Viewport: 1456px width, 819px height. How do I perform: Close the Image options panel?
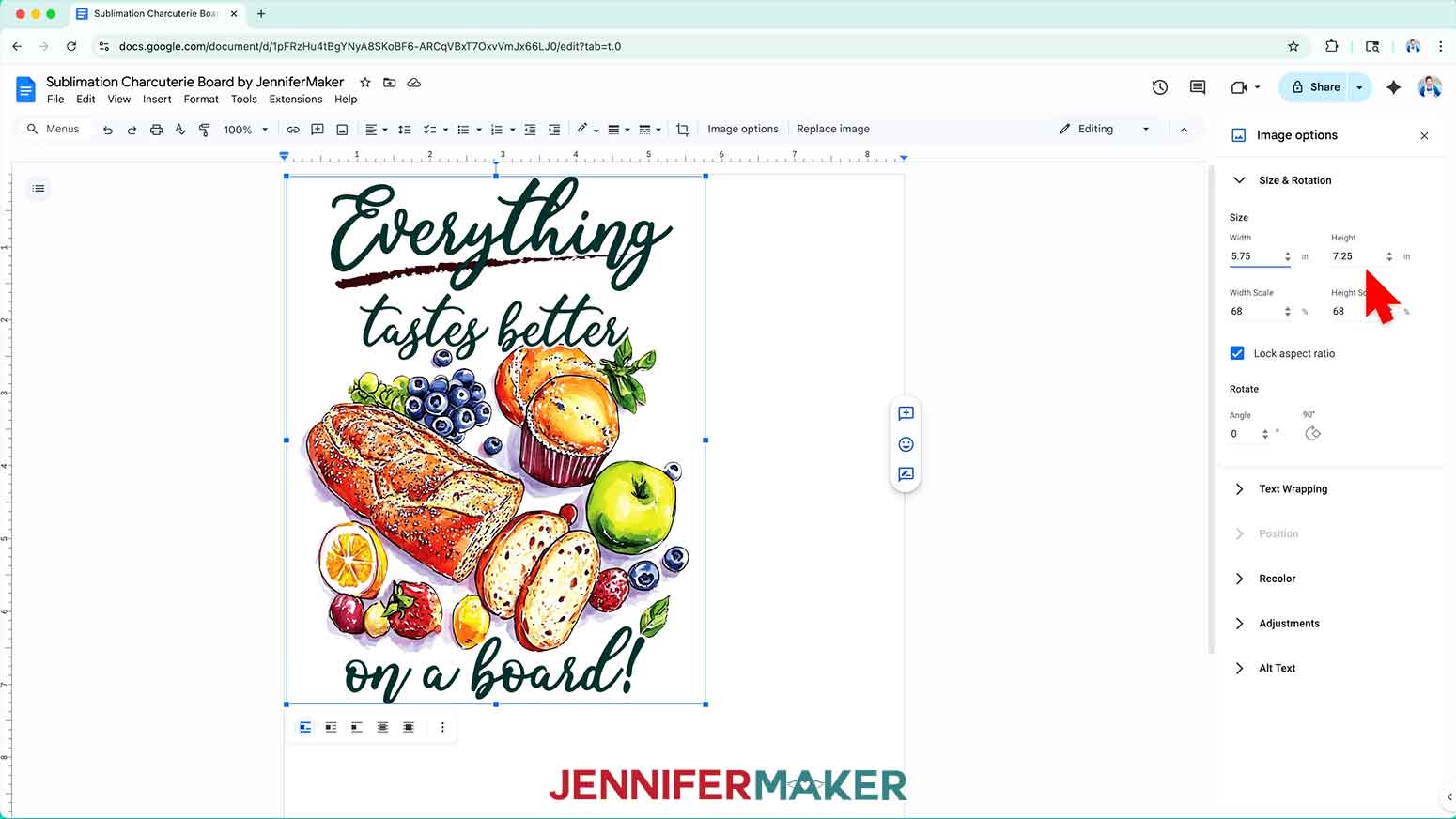pos(1424,136)
